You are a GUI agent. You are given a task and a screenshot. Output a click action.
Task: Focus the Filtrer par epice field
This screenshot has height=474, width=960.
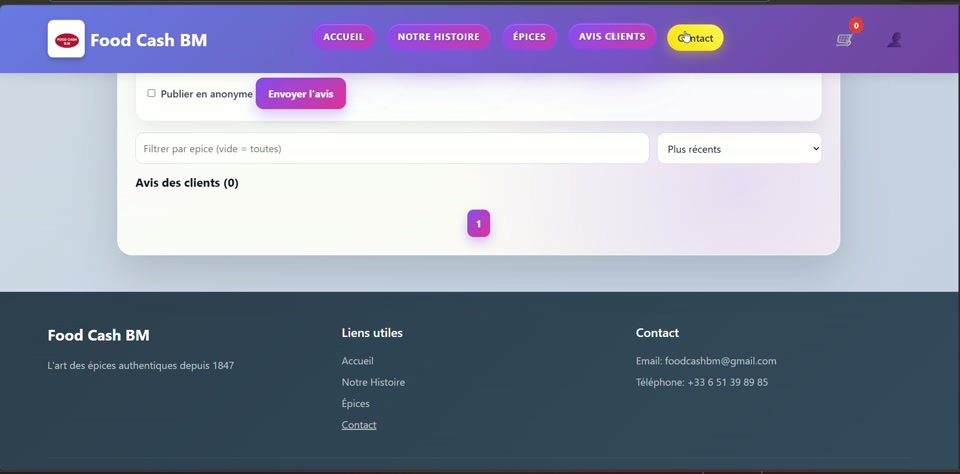tap(392, 149)
